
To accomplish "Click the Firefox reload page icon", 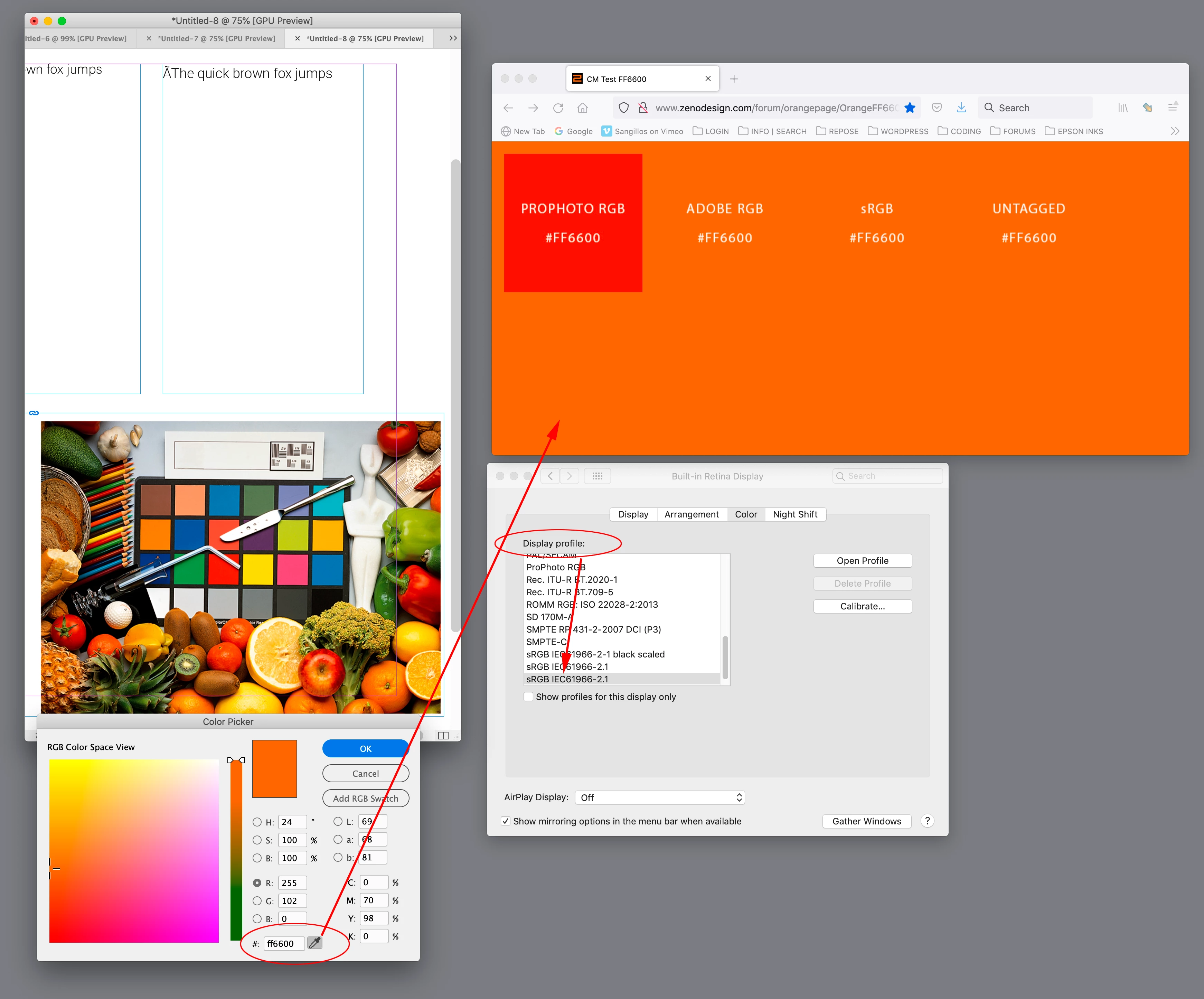I will click(558, 108).
